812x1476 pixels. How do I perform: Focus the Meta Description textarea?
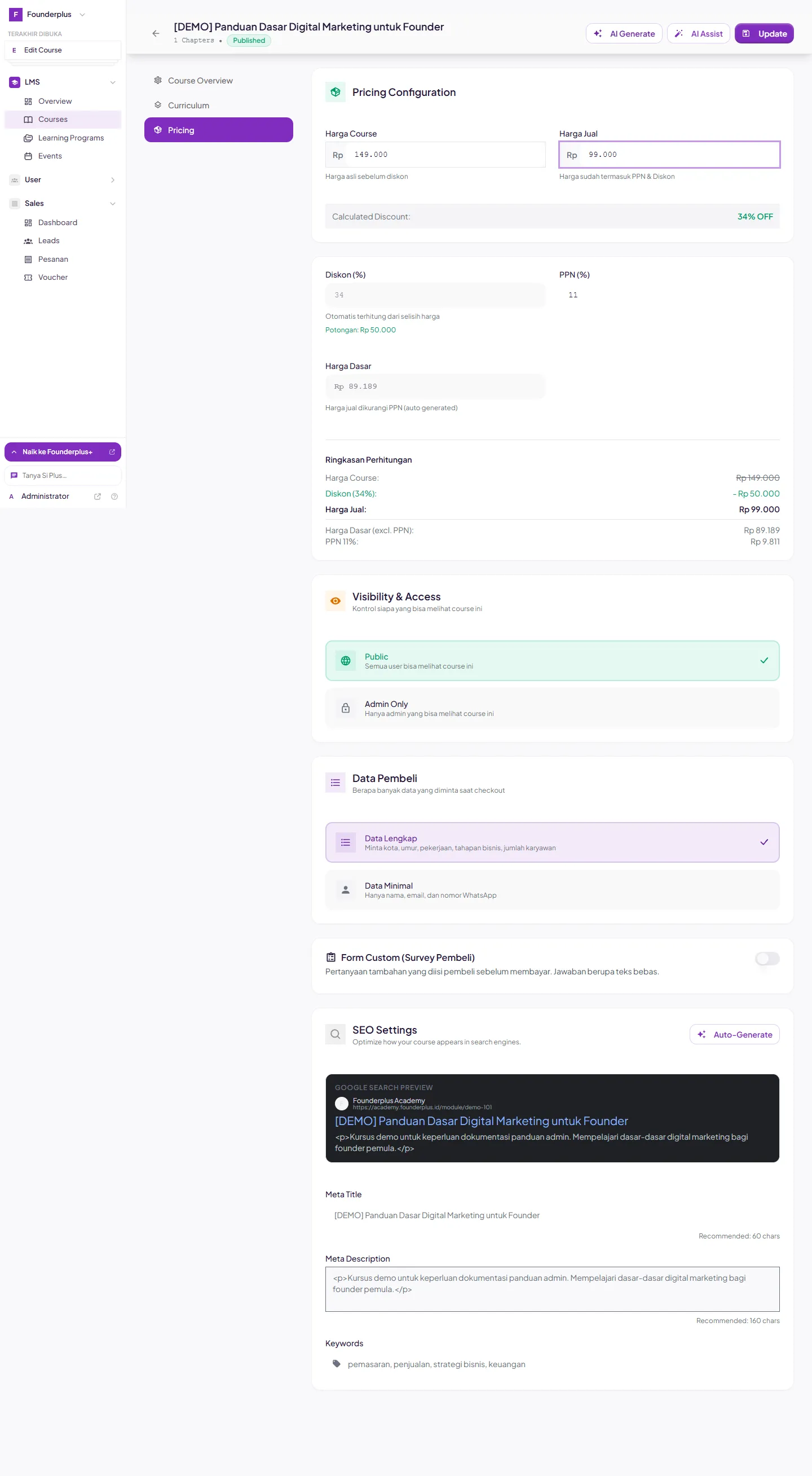coord(552,1289)
